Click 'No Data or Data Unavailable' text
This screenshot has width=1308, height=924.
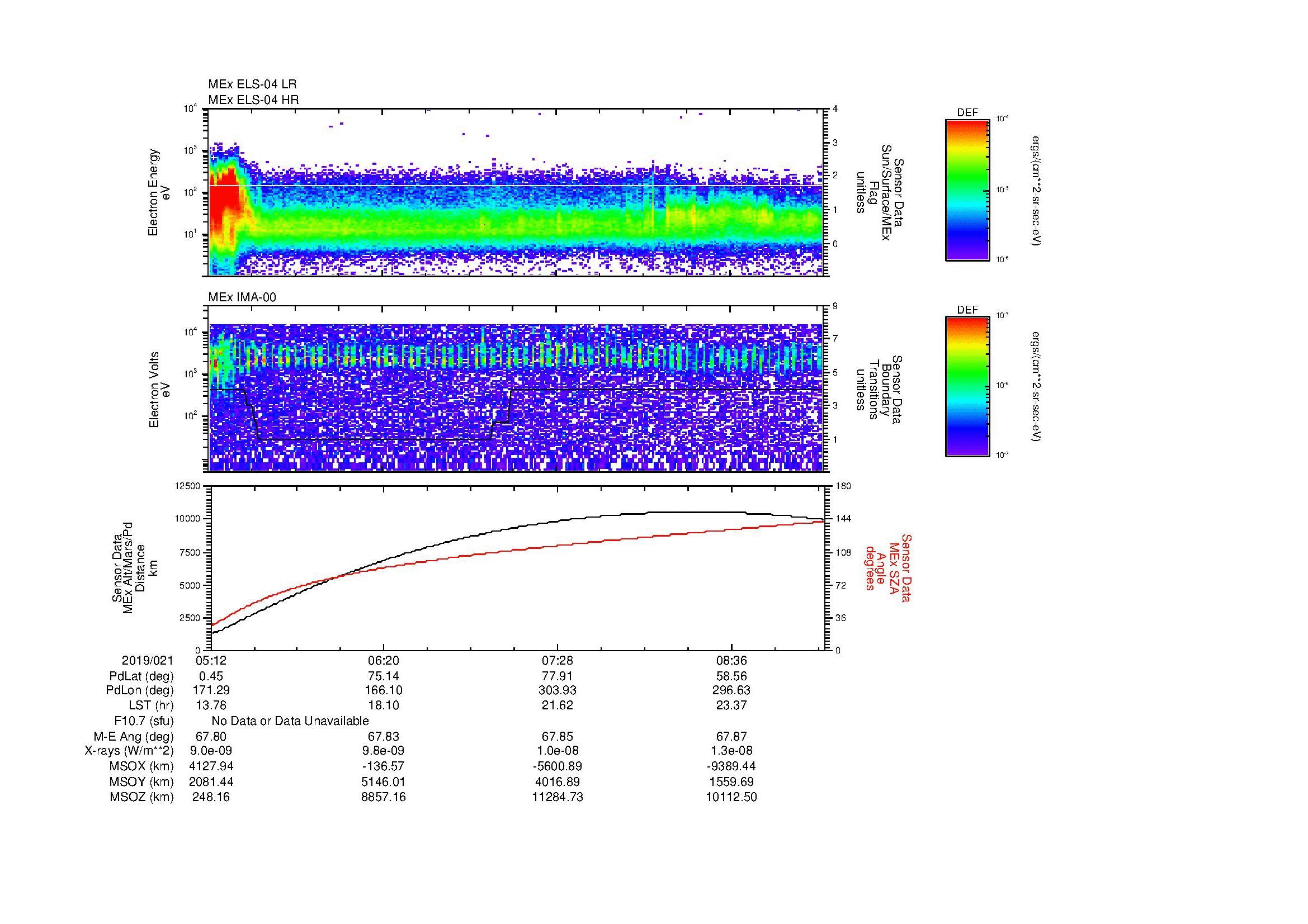(x=290, y=721)
